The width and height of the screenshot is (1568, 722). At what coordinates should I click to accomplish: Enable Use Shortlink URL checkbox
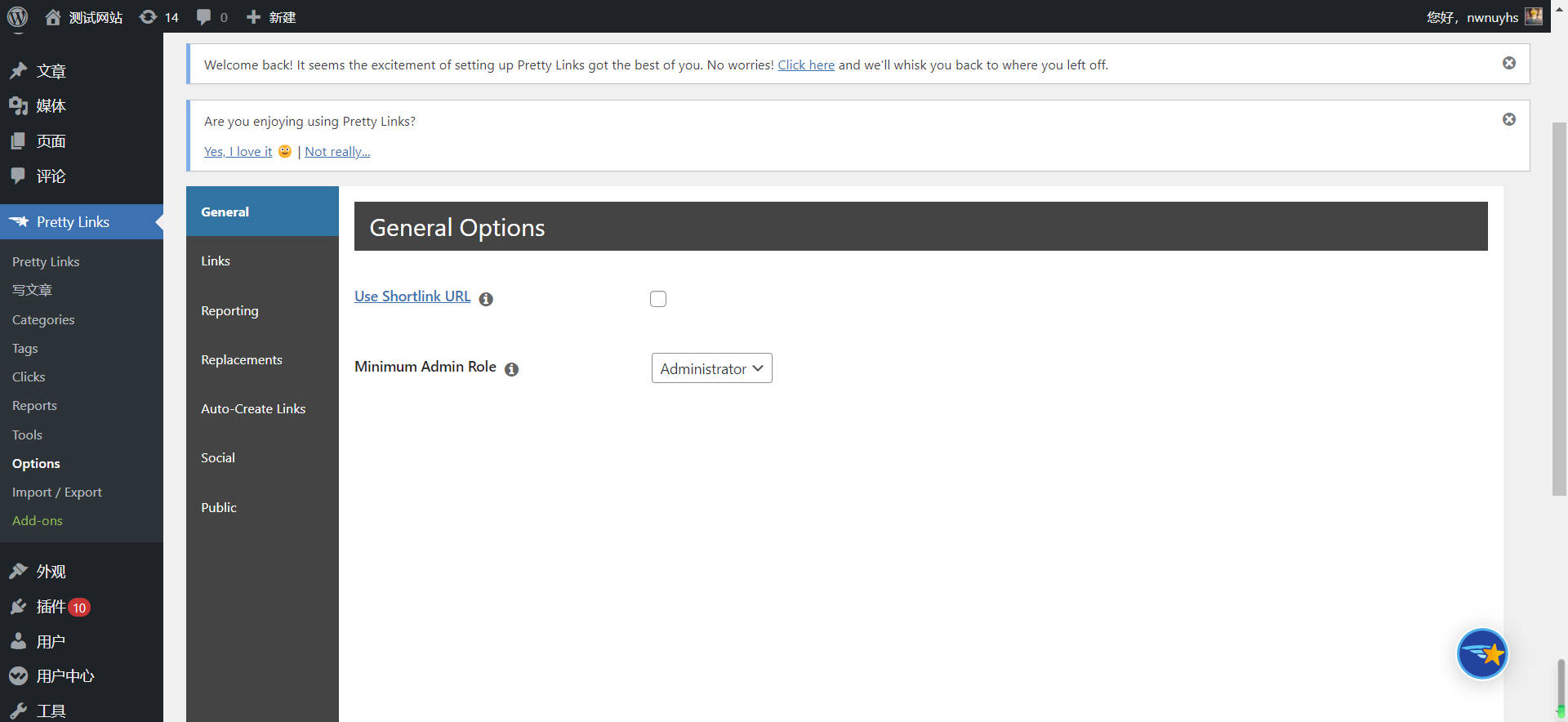pos(658,299)
